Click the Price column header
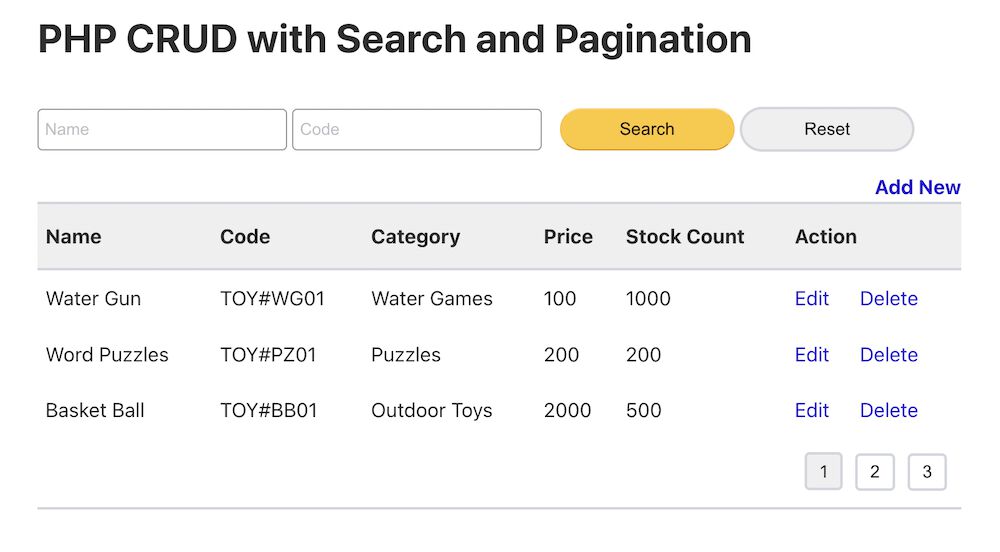Screen dimensions: 1000x552 (x=568, y=237)
